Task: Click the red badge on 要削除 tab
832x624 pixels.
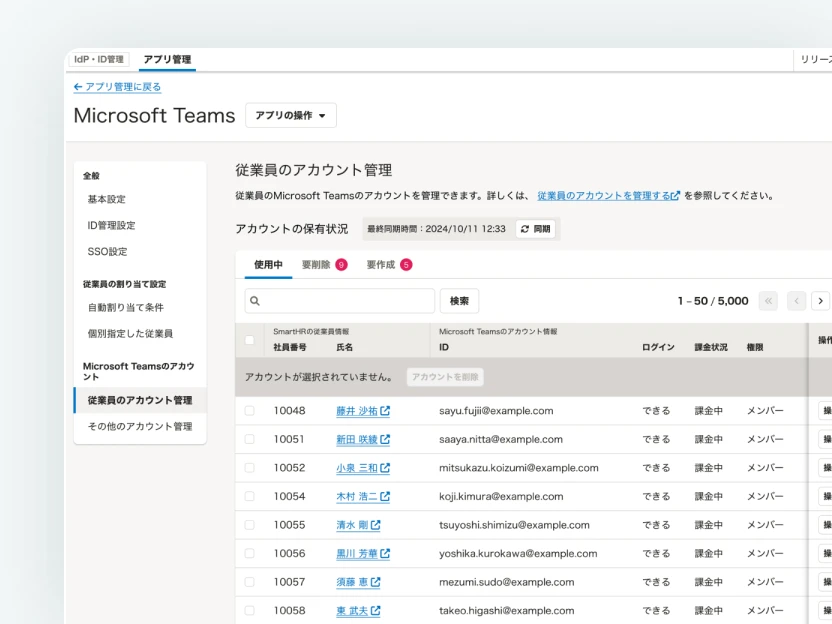Action: coord(341,265)
